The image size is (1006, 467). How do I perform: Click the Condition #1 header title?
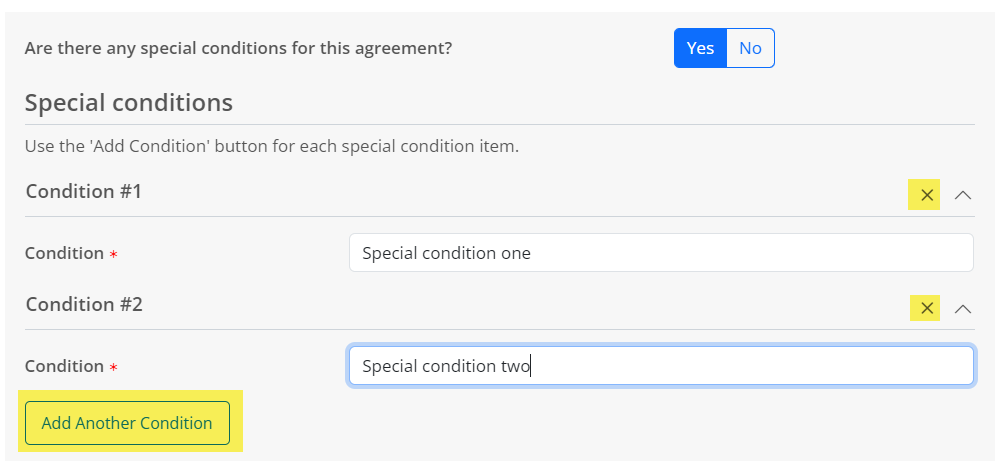point(84,191)
